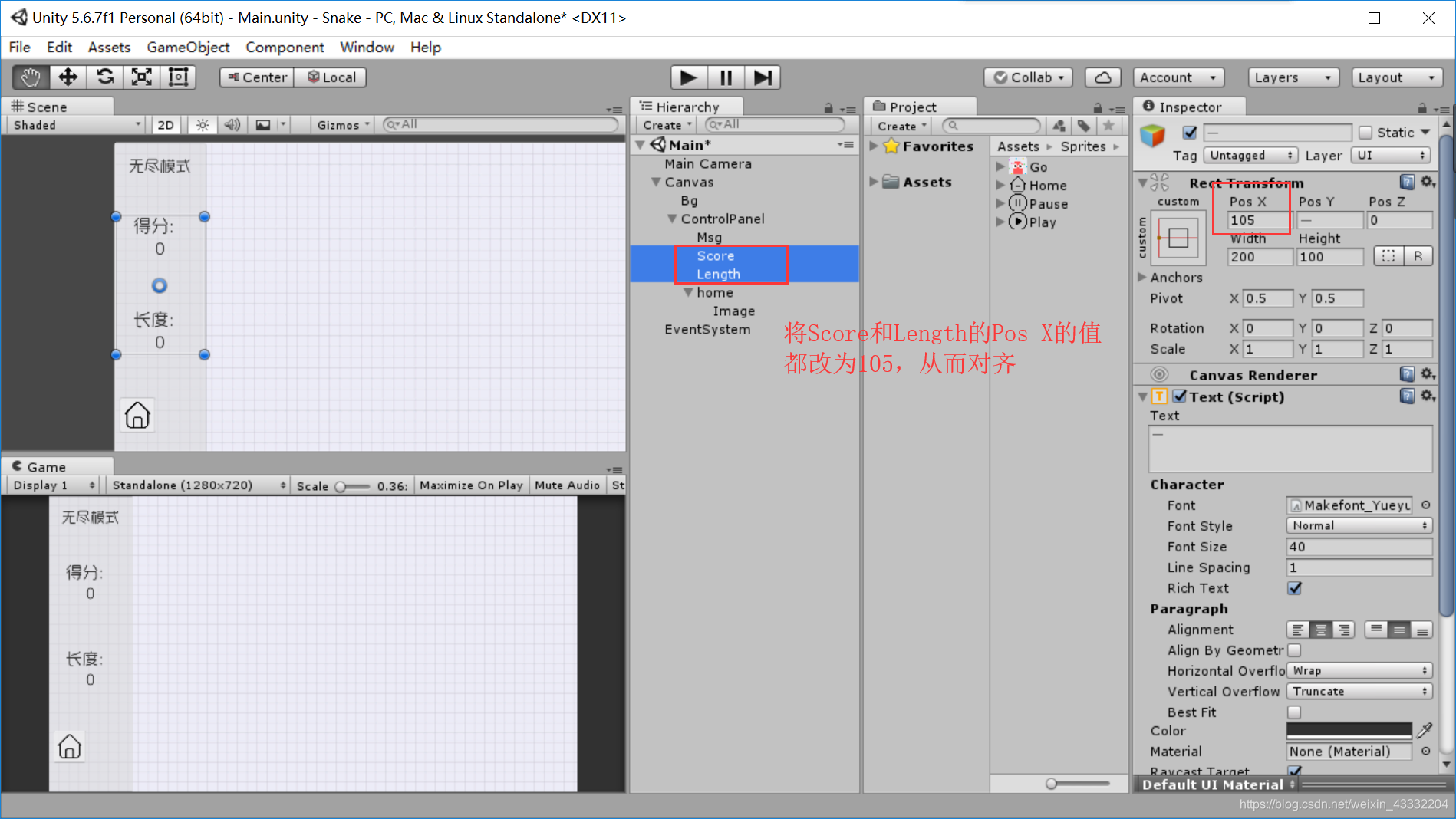1456x819 pixels.
Task: Open the Vertical Overflow dropdown
Action: 1359,691
